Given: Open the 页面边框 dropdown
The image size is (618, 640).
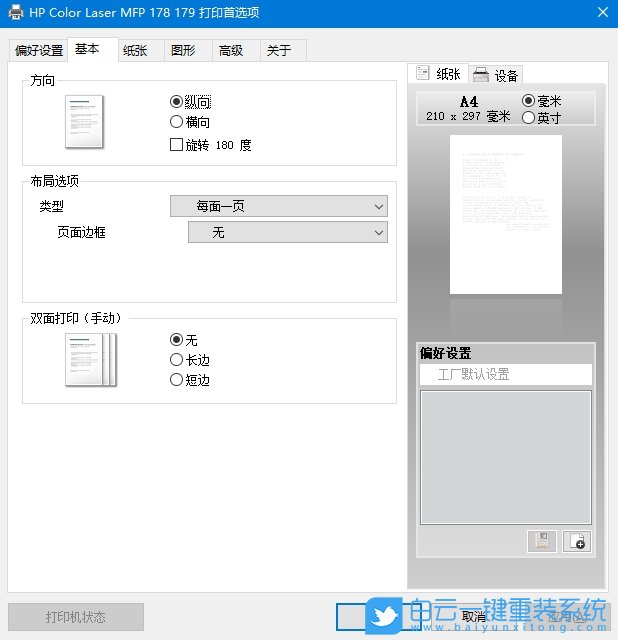Looking at the screenshot, I should pyautogui.click(x=288, y=232).
